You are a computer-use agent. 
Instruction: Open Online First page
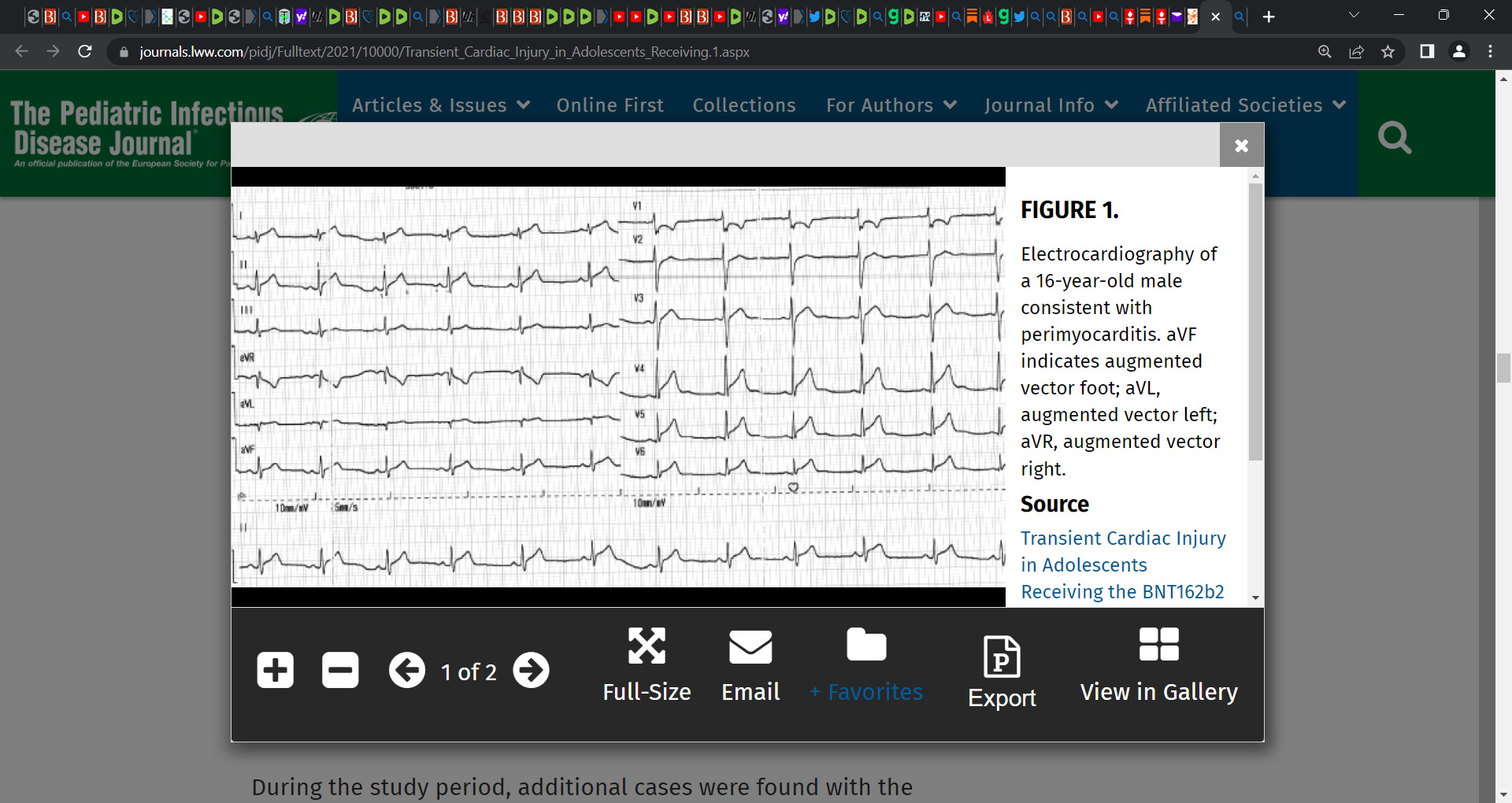[x=610, y=105]
